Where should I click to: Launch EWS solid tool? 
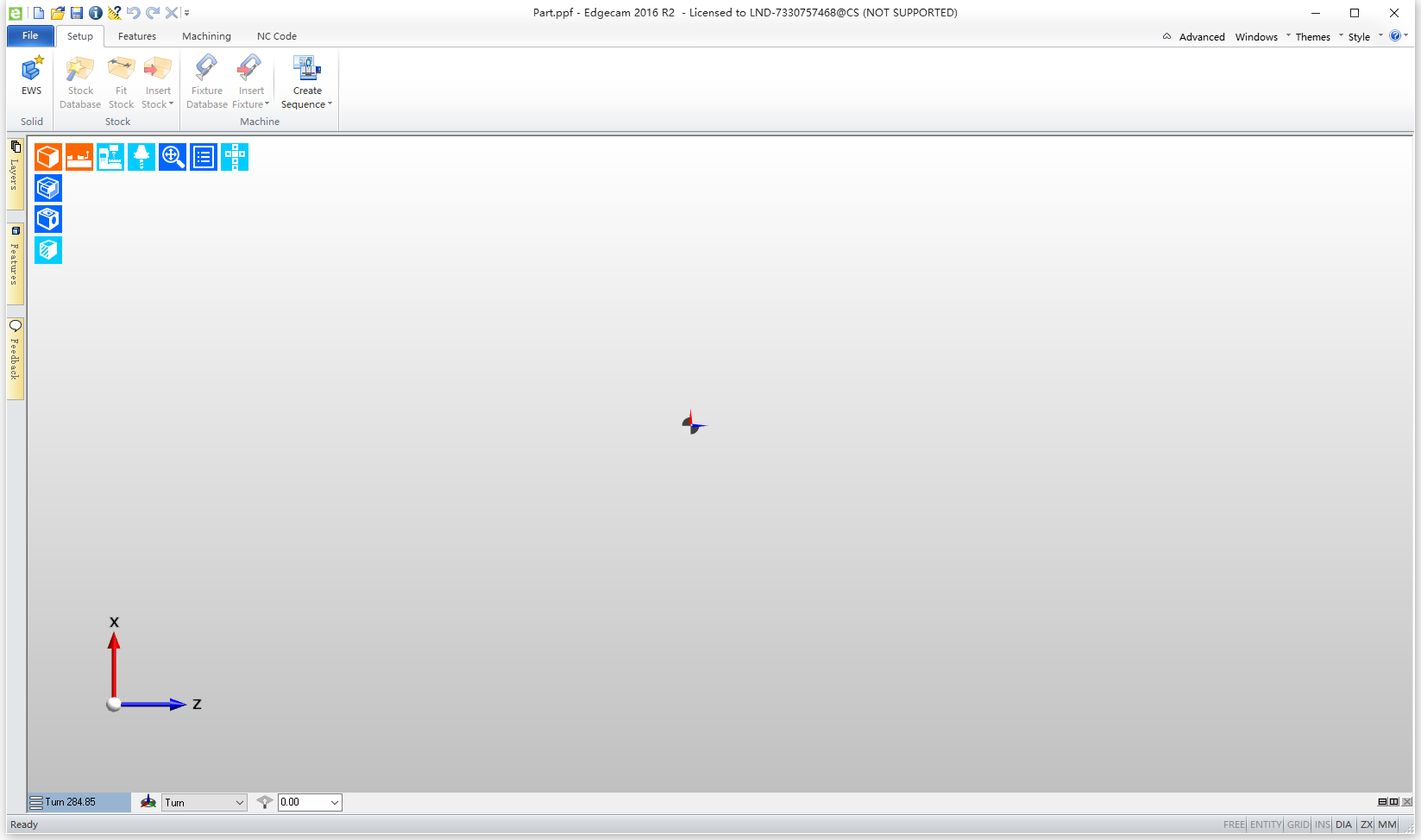(32, 76)
